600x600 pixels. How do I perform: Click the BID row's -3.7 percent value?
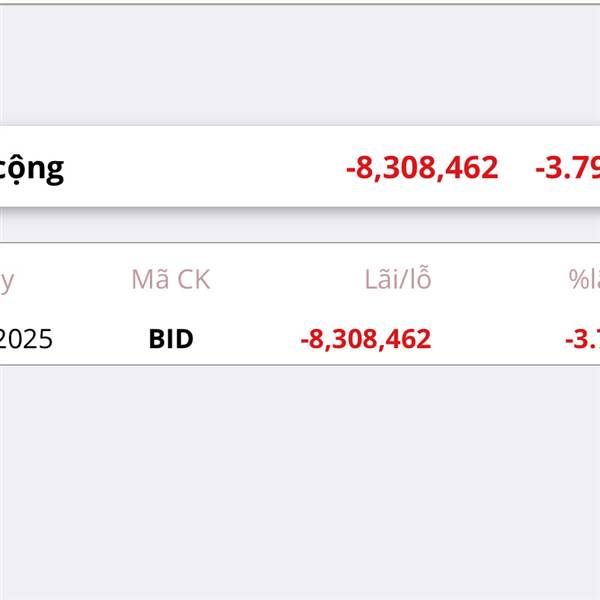(582, 339)
